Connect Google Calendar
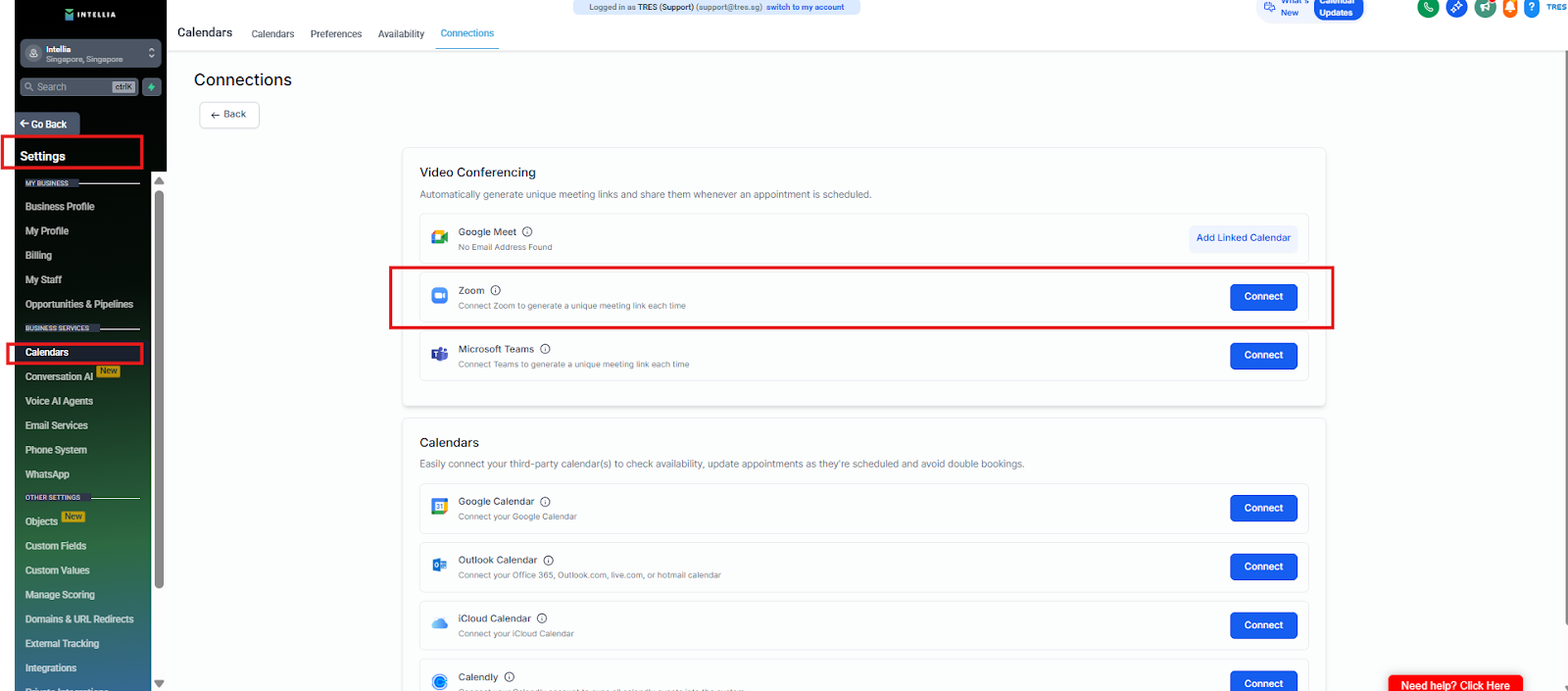 1263,509
